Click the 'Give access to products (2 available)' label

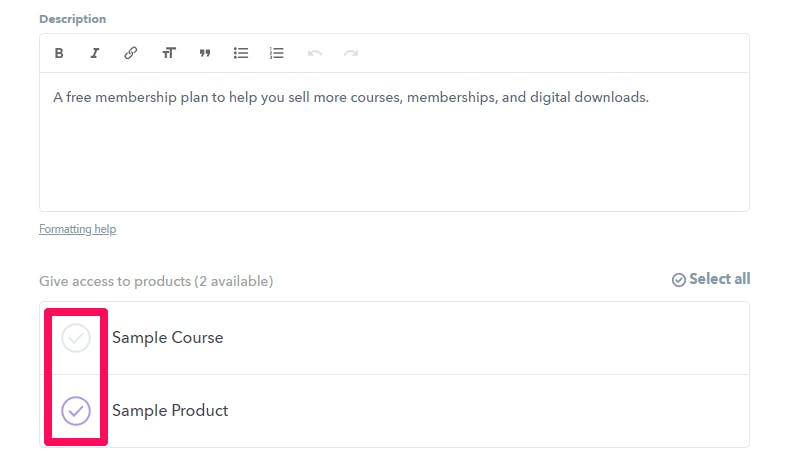click(156, 281)
